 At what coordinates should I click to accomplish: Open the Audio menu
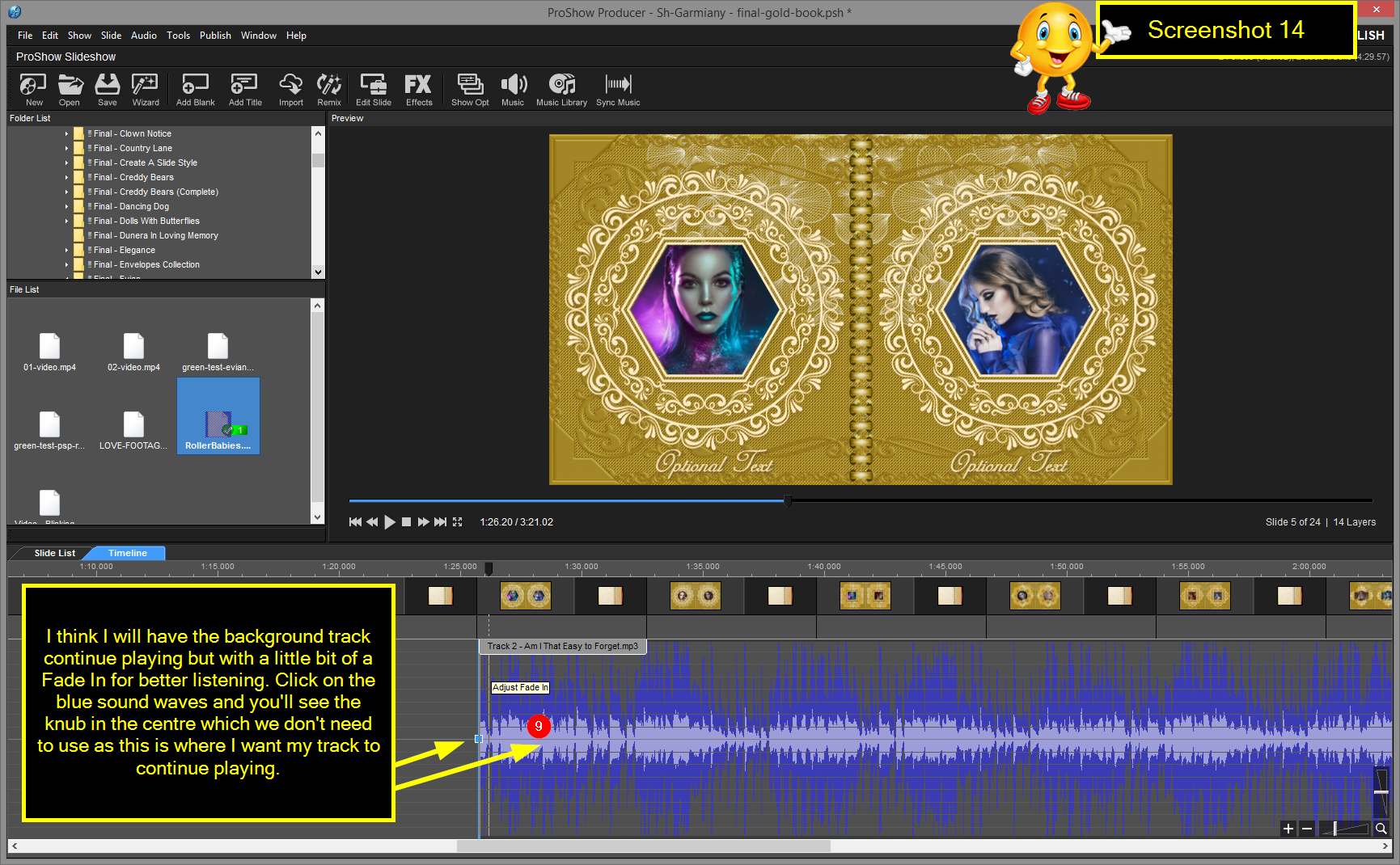pos(144,36)
